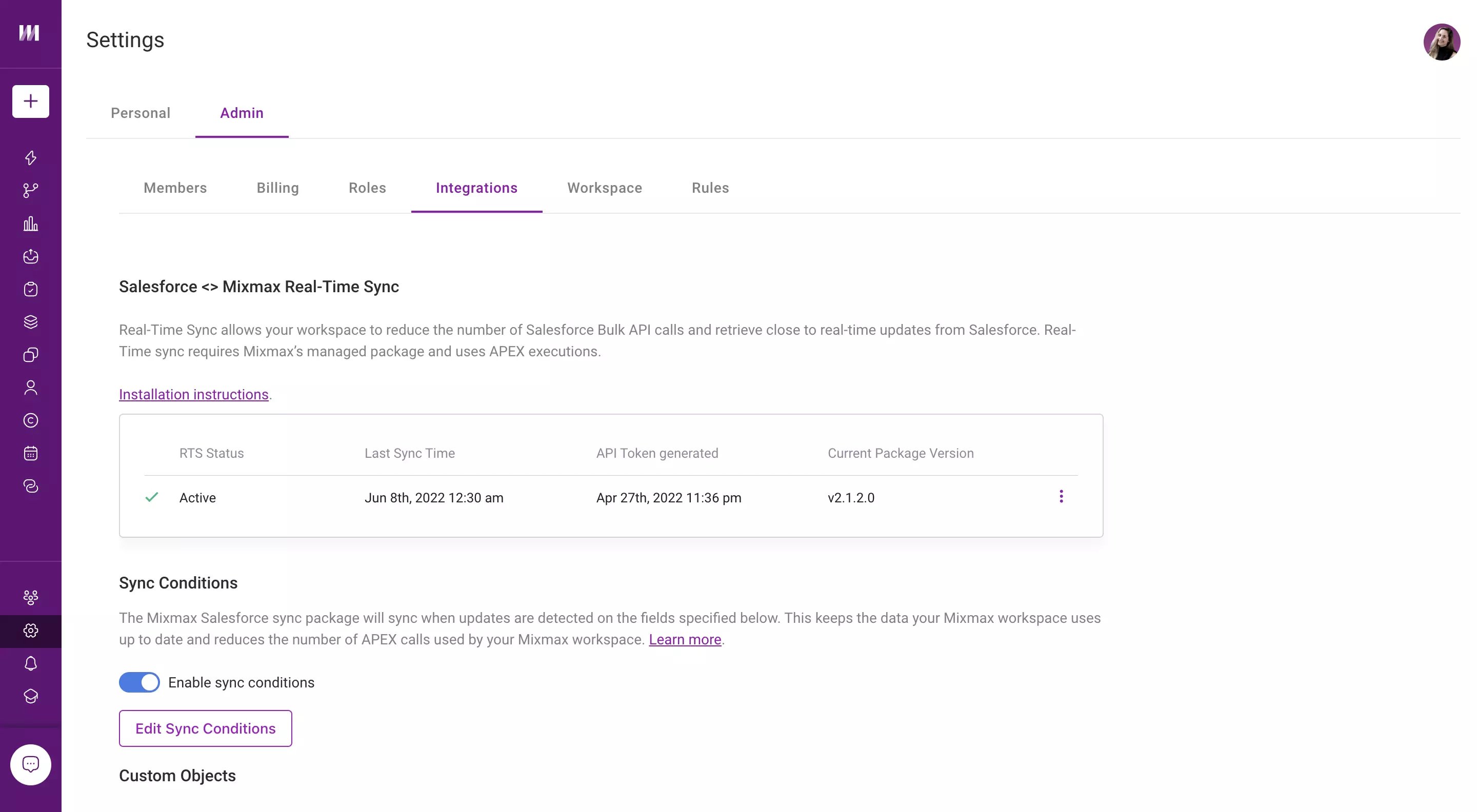Screen dimensions: 1477x812
Task: Click the v2.1.2.0 version value
Action: [x=851, y=497]
